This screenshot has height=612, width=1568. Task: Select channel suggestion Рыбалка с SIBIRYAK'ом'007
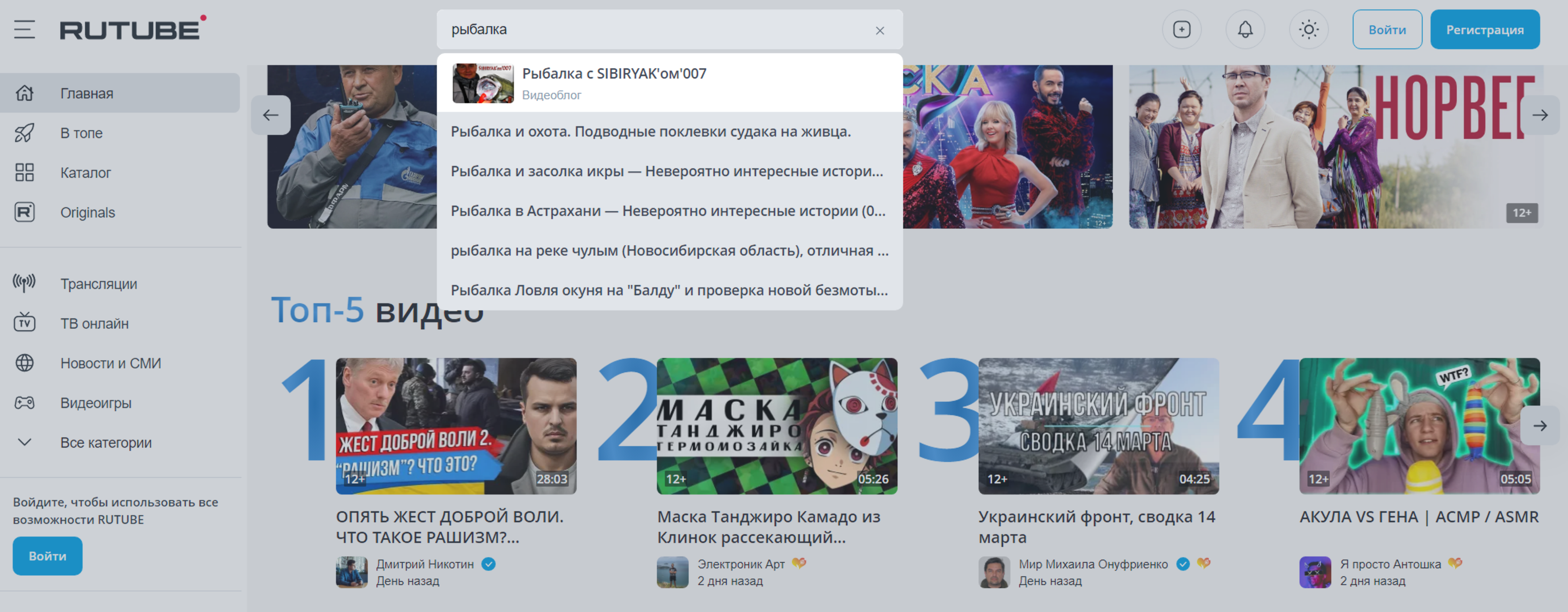pos(670,83)
